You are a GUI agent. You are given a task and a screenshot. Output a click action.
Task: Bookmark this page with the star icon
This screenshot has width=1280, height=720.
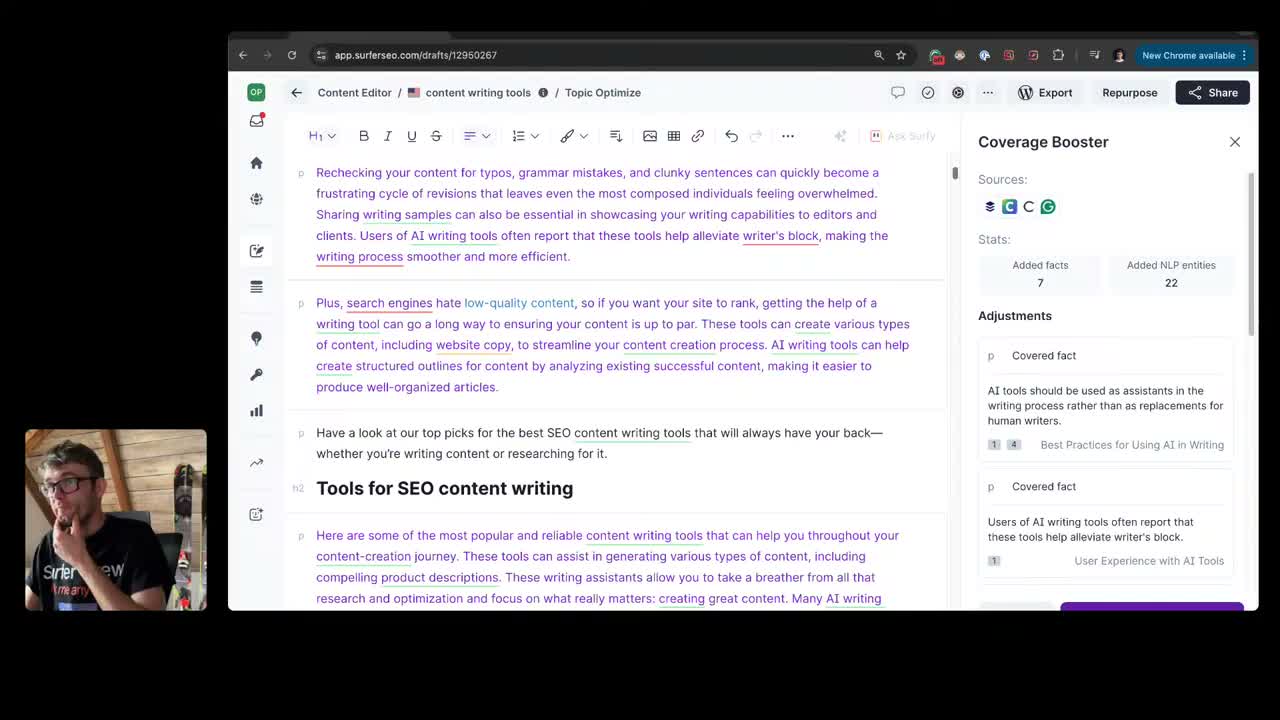point(901,55)
